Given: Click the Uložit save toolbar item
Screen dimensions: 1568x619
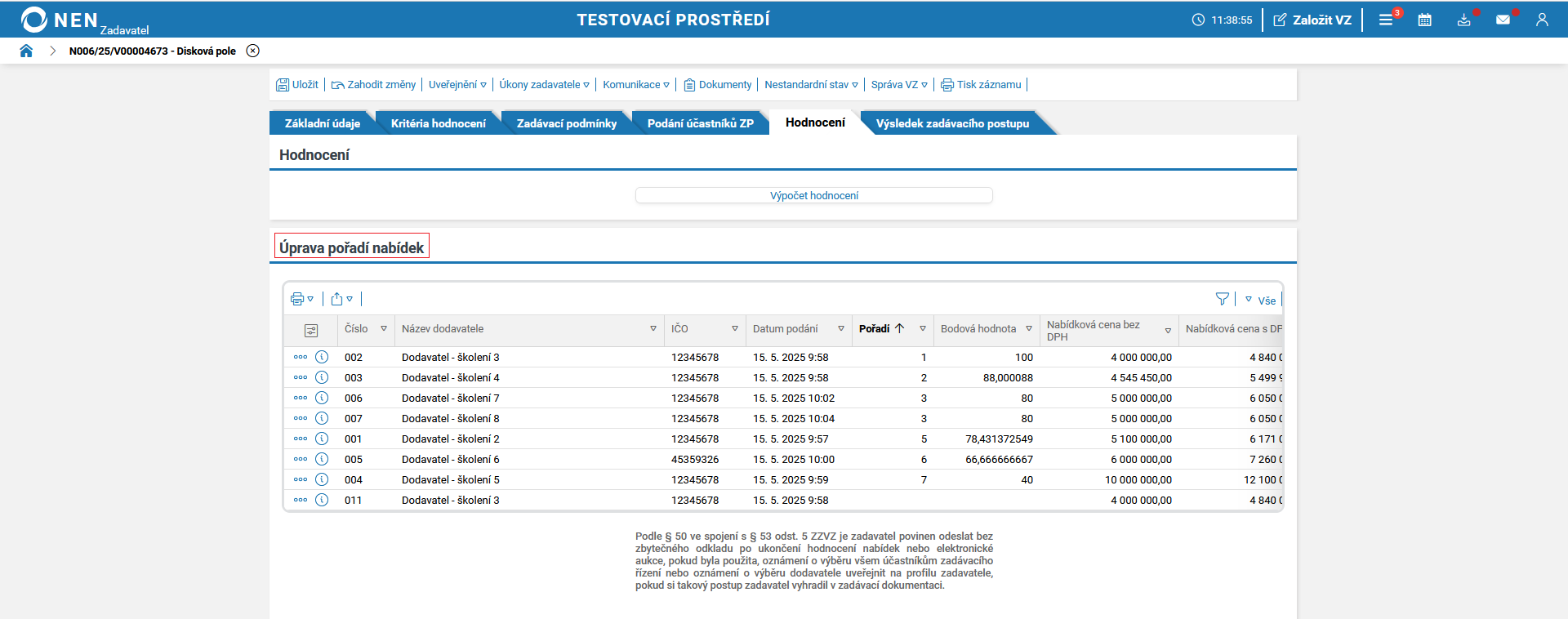Looking at the screenshot, I should point(297,84).
